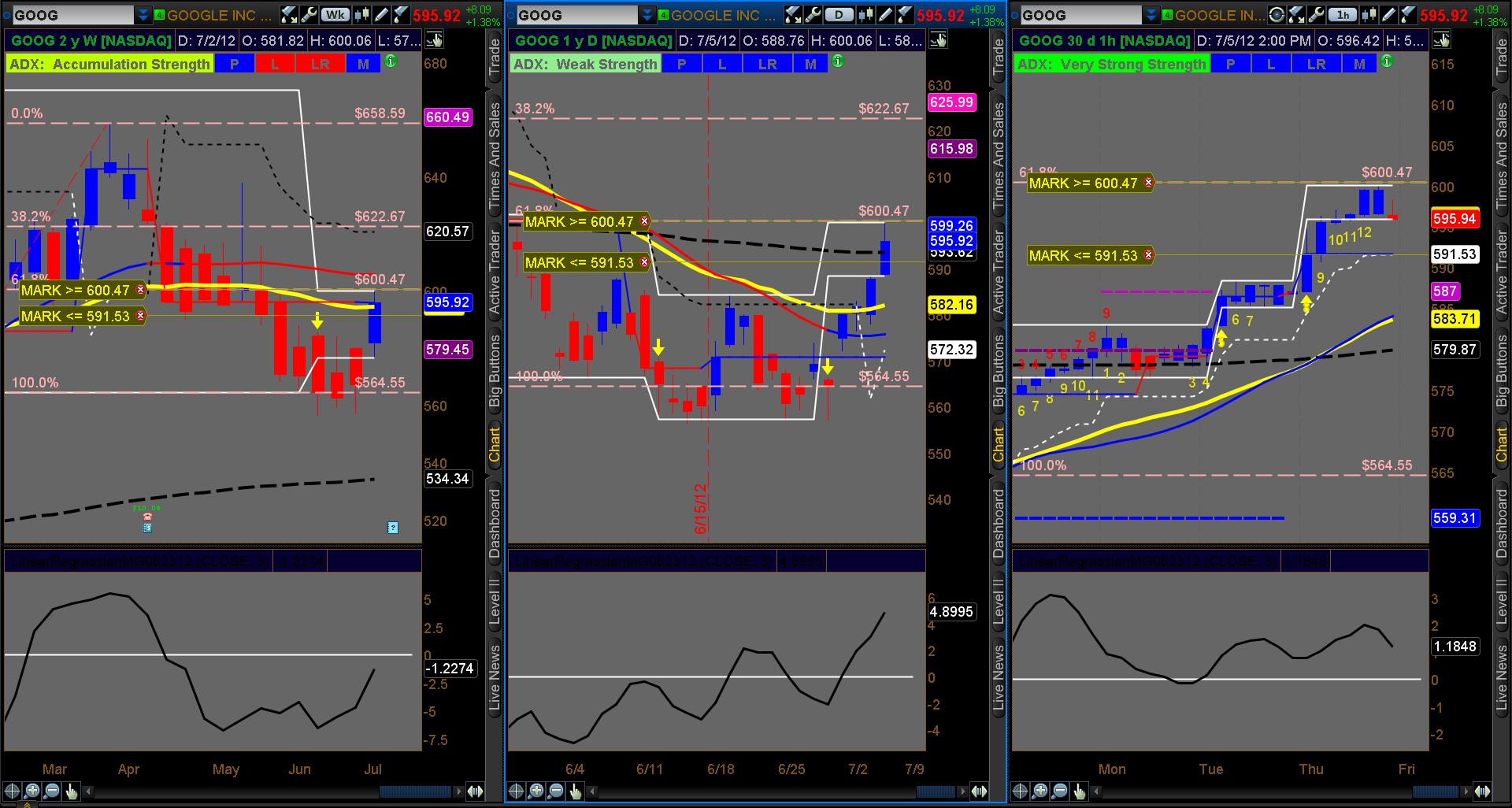Select the pan hand tool on weekly chart
This screenshot has width=1512, height=808.
(72, 791)
